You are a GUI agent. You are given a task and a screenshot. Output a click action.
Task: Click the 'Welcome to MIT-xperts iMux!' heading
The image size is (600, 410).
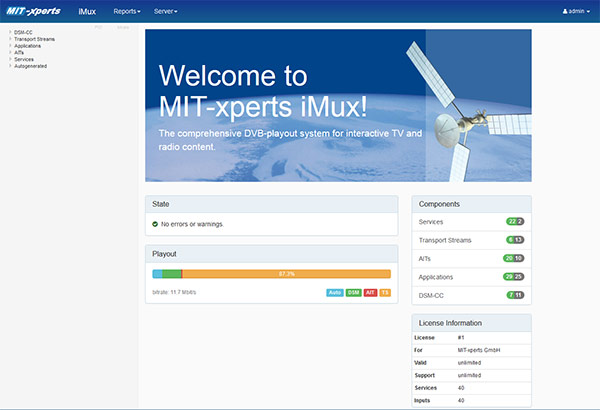click(263, 91)
